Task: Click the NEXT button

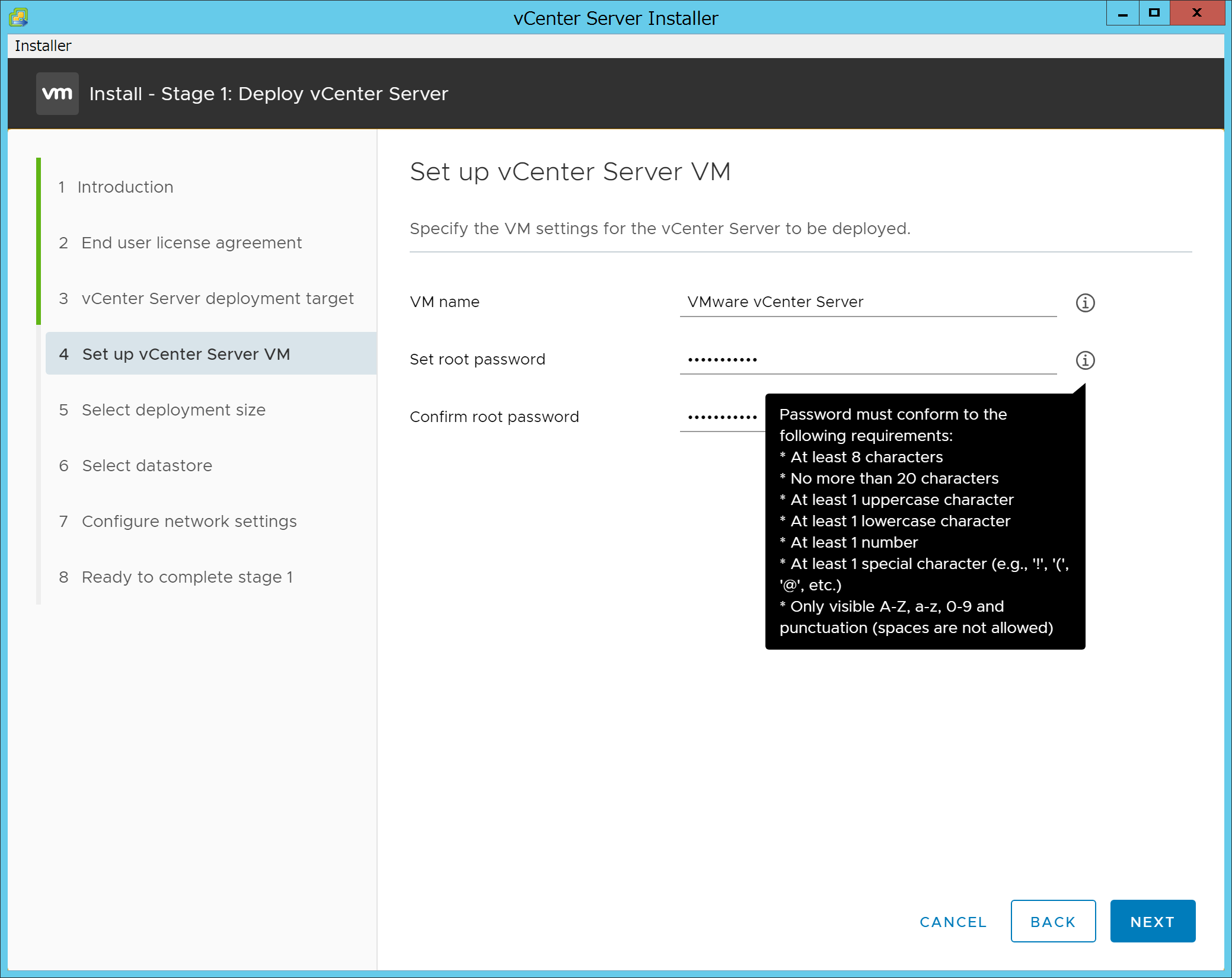Action: (1152, 921)
